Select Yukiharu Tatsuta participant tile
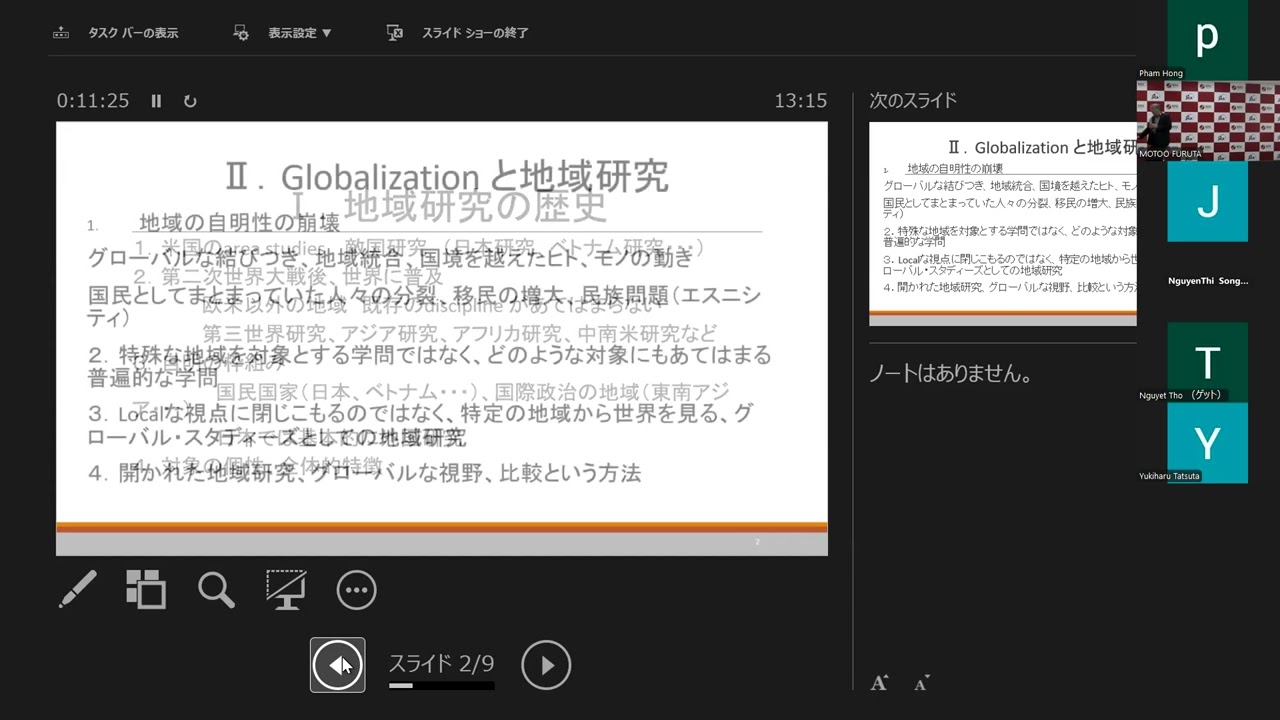Image resolution: width=1280 pixels, height=720 pixels. coord(1207,442)
